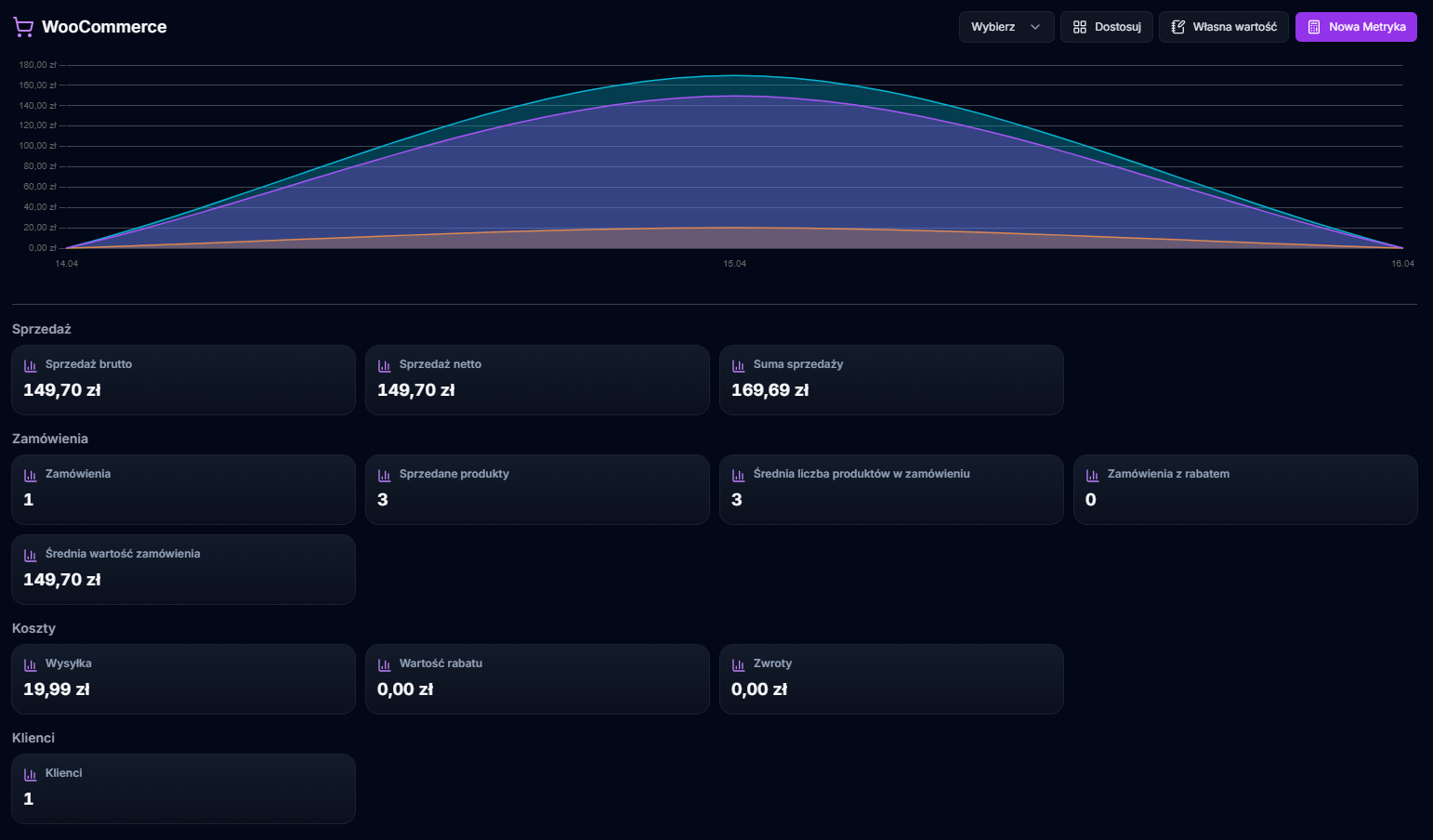Click the chart icon on Sprzedane produkty card

point(385,474)
